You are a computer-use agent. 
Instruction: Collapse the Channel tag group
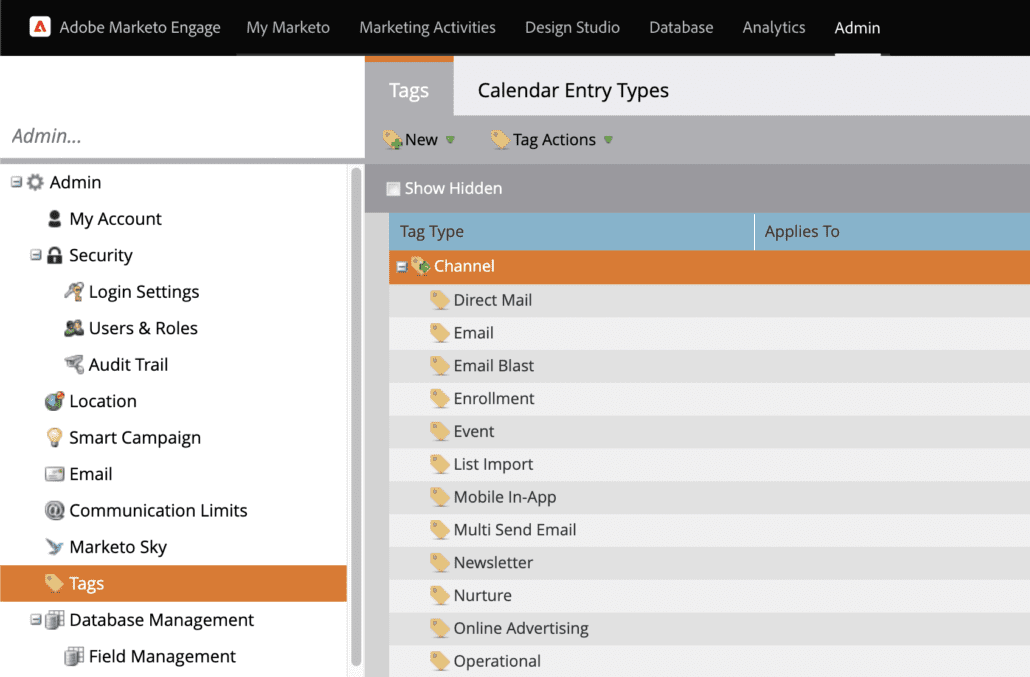(401, 265)
